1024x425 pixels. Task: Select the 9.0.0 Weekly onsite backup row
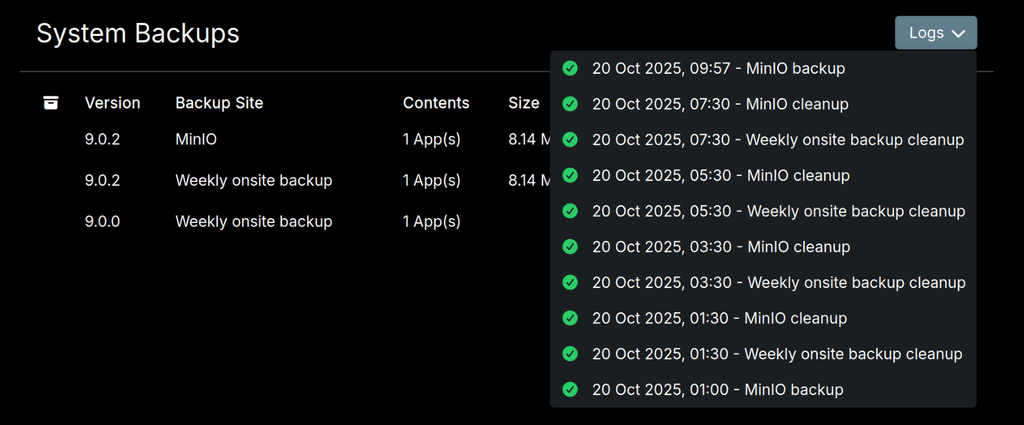253,222
